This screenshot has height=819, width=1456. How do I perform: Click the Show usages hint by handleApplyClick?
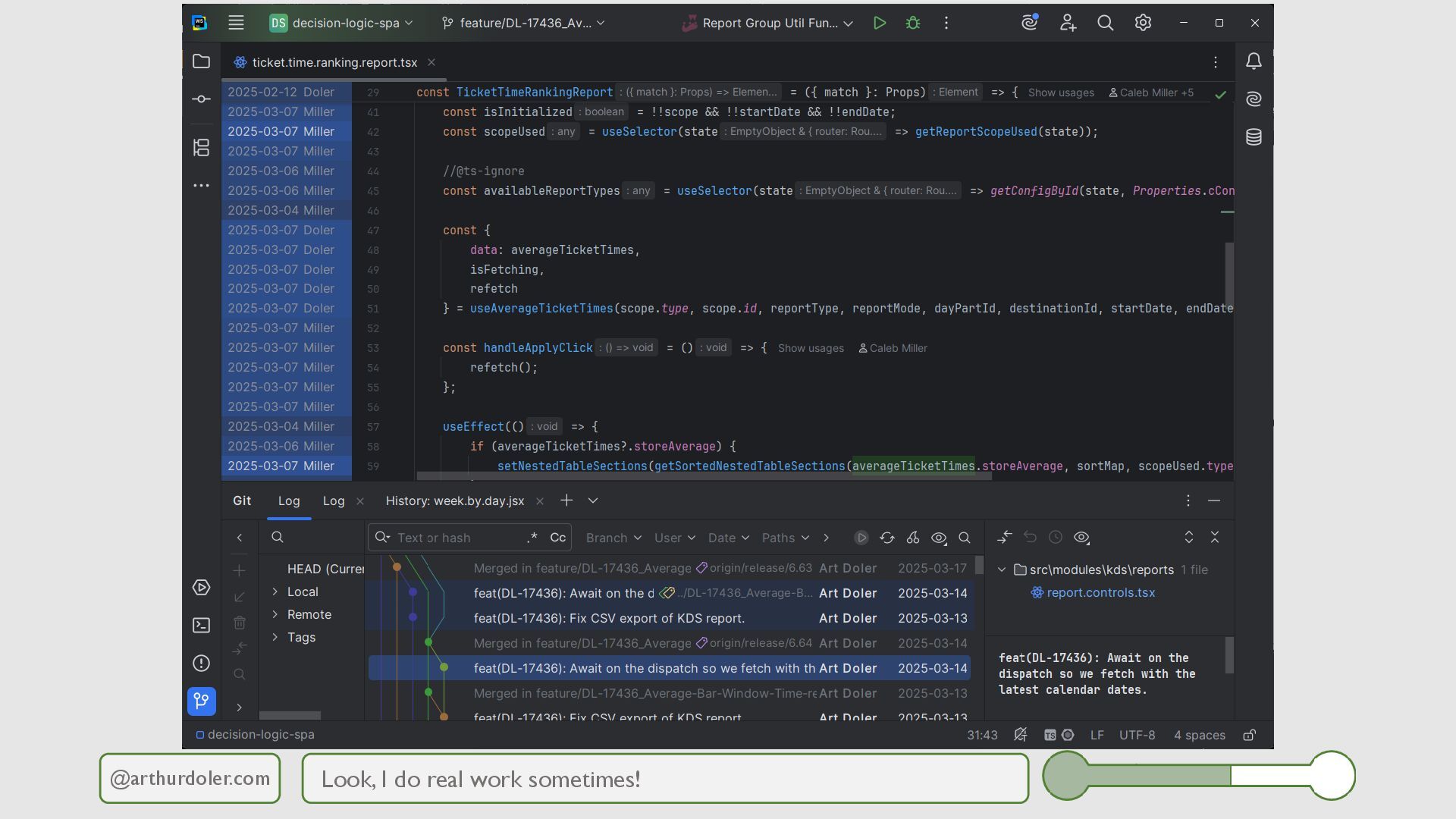[810, 348]
